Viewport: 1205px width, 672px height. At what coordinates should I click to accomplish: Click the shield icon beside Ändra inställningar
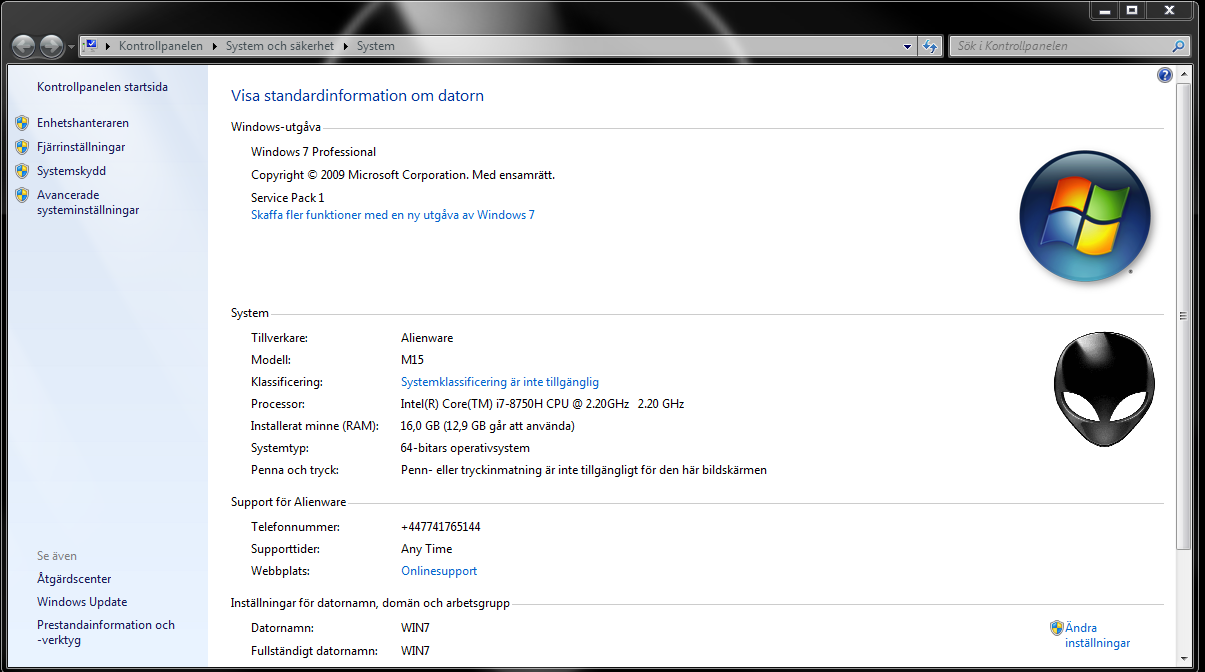pyautogui.click(x=1057, y=628)
